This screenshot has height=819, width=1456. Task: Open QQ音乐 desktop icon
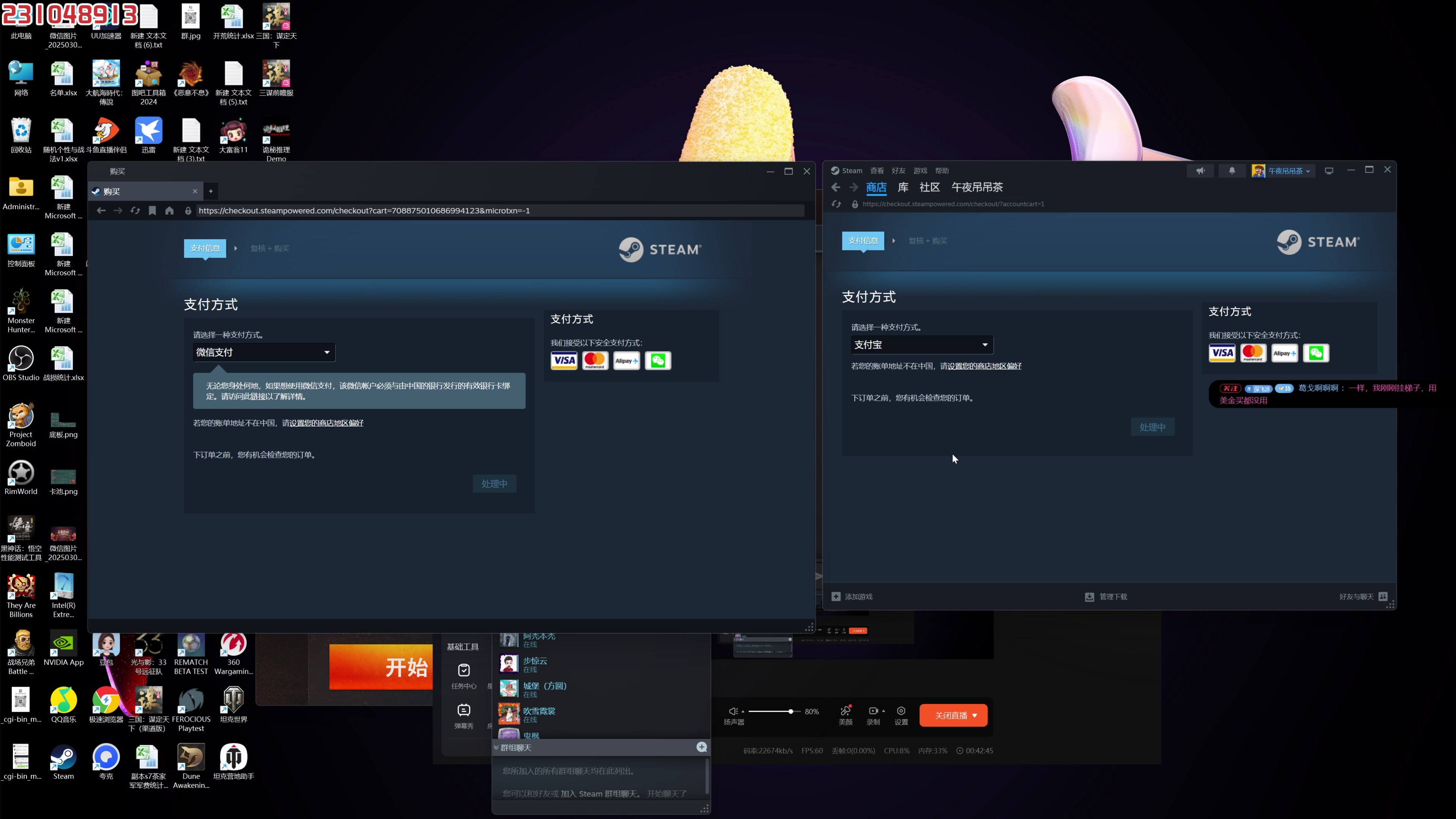click(x=63, y=705)
